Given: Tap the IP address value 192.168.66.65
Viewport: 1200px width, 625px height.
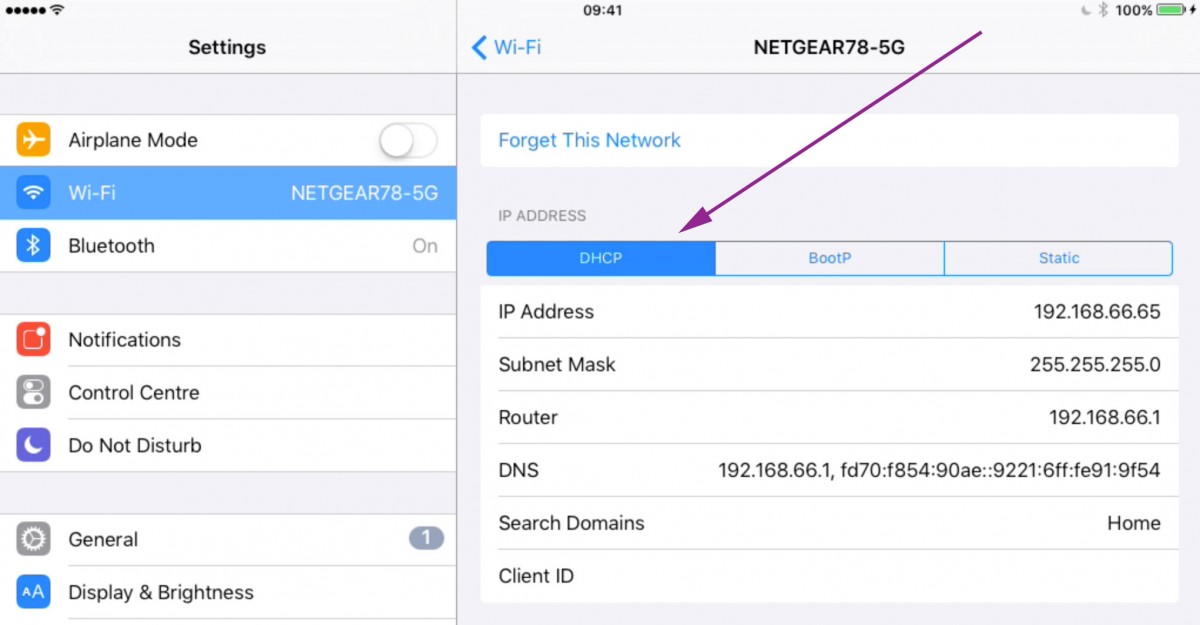Looking at the screenshot, I should click(x=1097, y=312).
